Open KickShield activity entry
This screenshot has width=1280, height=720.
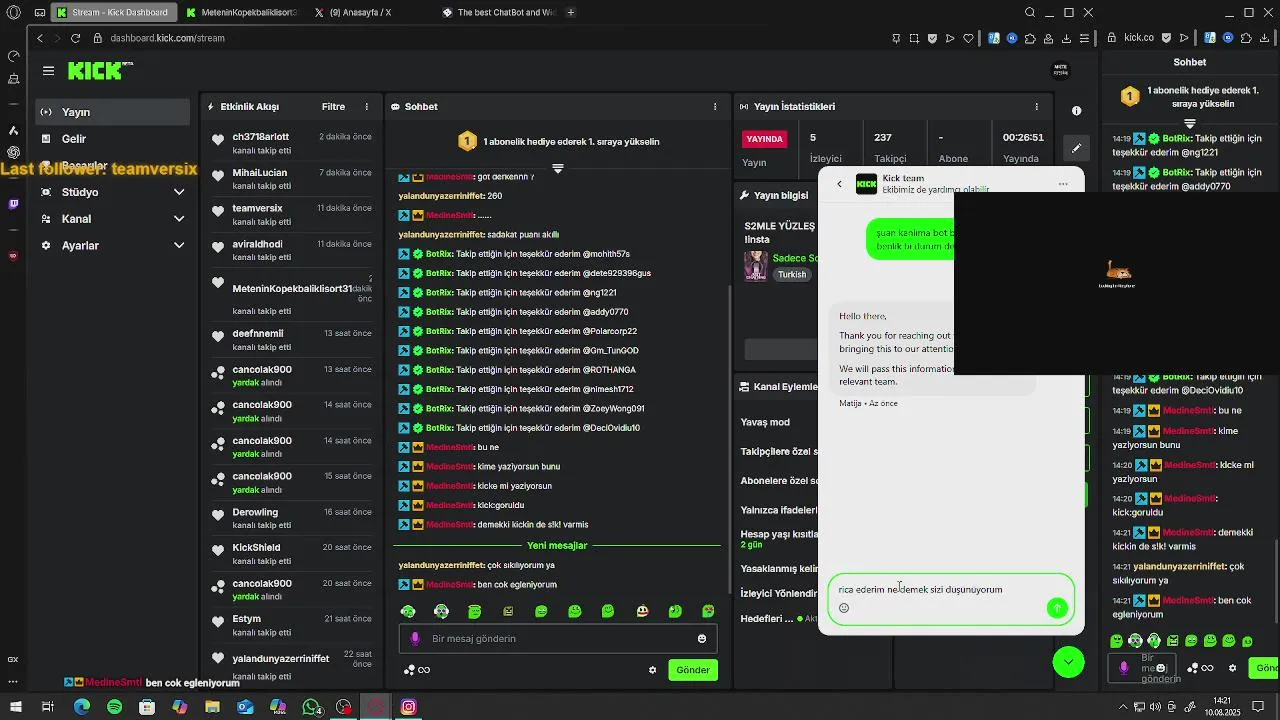pos(291,554)
